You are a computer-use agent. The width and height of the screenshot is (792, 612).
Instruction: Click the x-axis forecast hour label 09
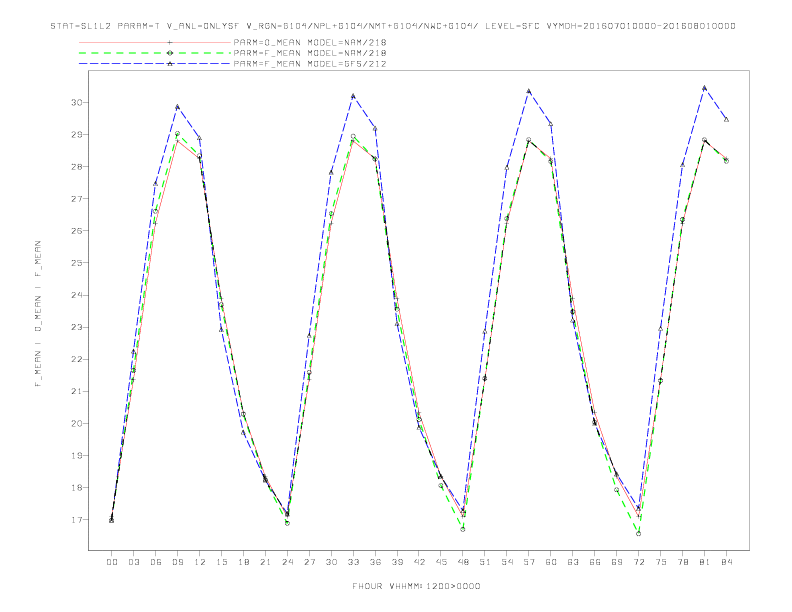tap(177, 562)
